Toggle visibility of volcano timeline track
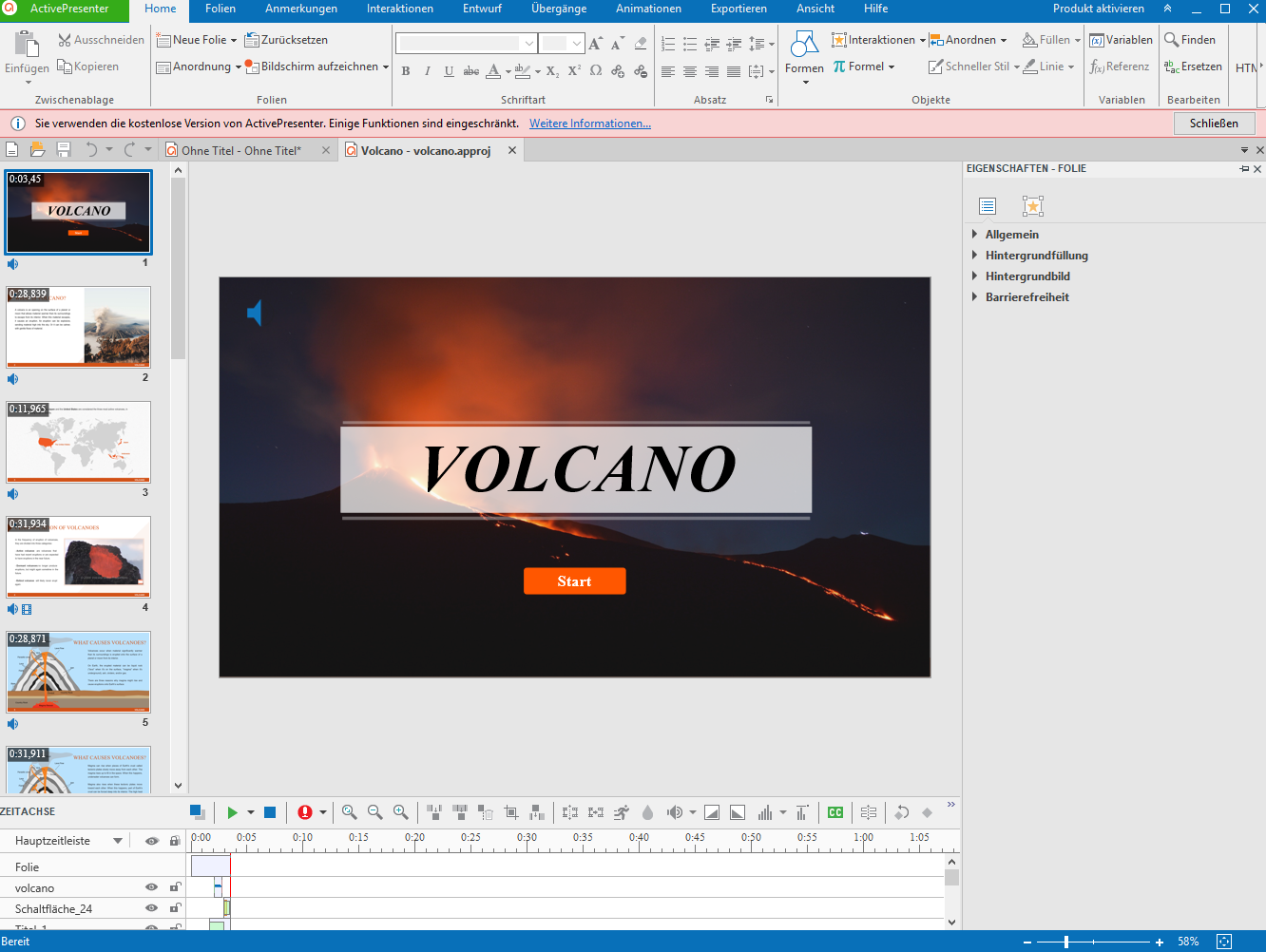This screenshot has height=952, width=1266. [x=151, y=887]
